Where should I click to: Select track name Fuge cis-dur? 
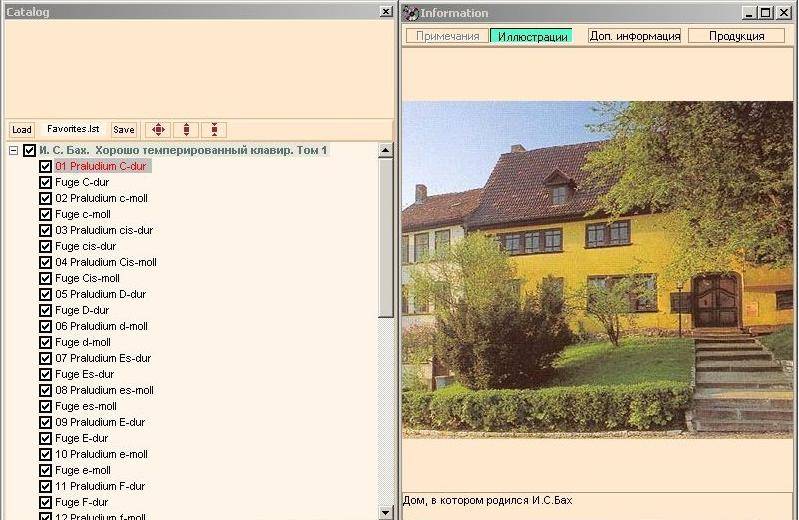(x=86, y=246)
